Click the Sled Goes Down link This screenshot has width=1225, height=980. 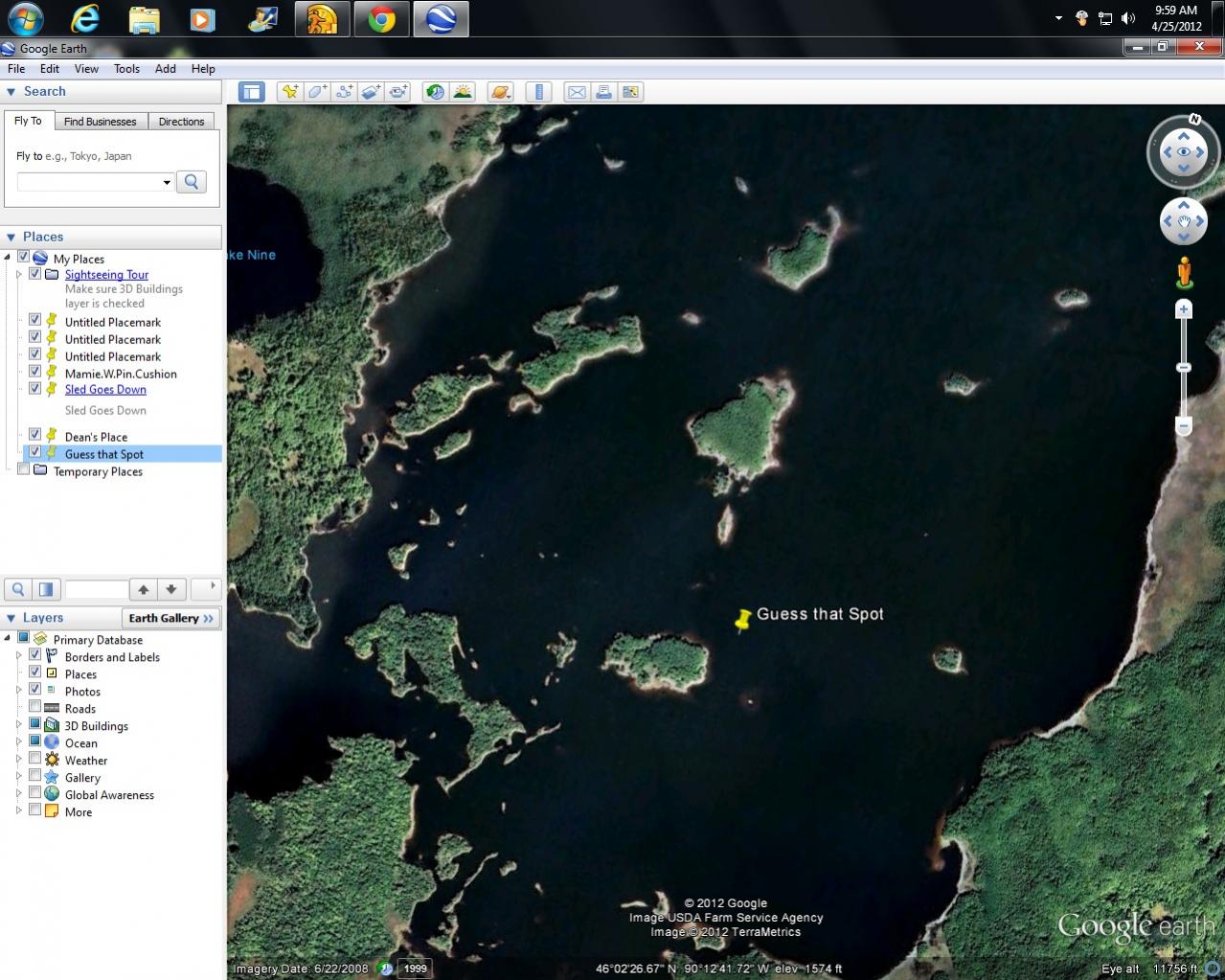point(105,390)
